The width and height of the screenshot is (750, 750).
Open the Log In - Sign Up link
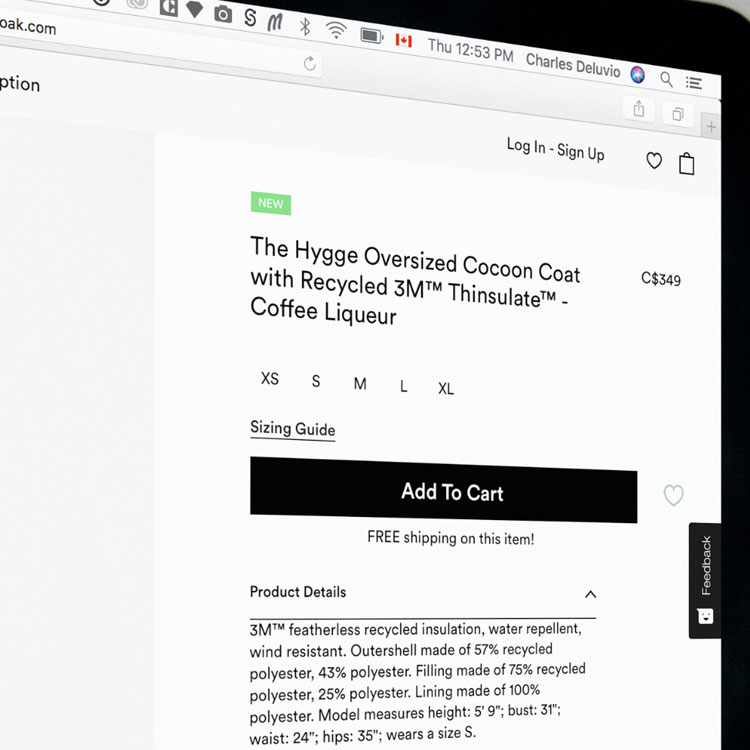555,149
